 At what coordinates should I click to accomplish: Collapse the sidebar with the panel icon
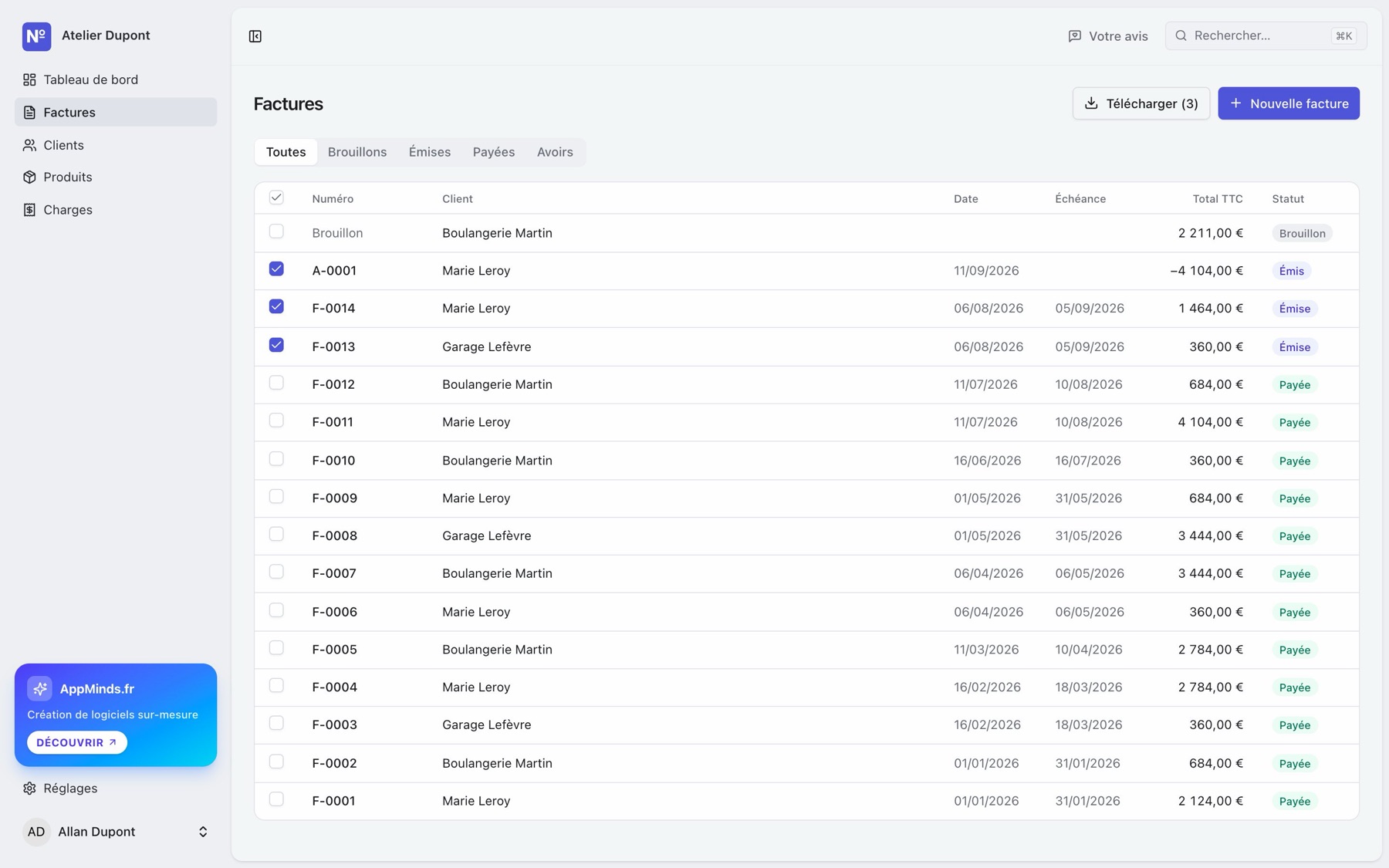(x=255, y=36)
